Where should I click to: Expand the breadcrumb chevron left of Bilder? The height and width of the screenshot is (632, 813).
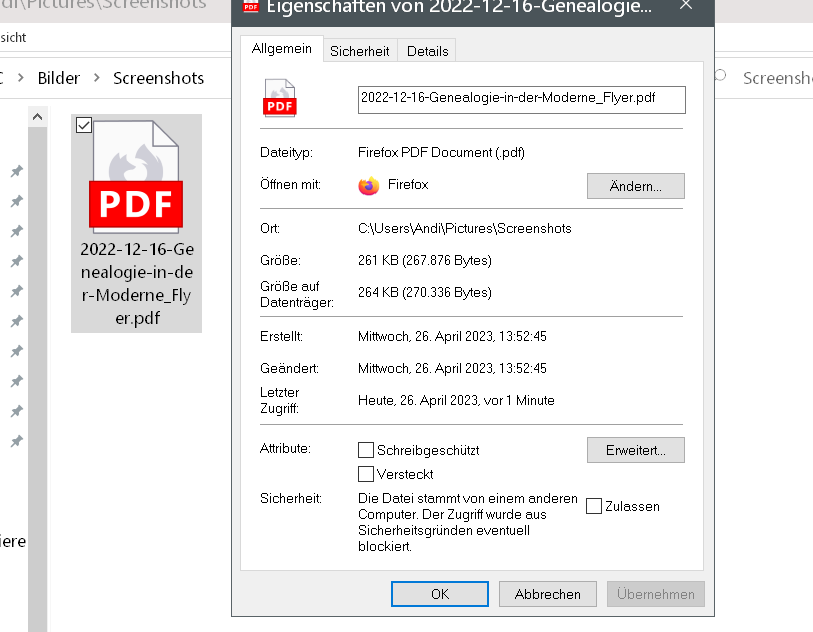(22, 78)
